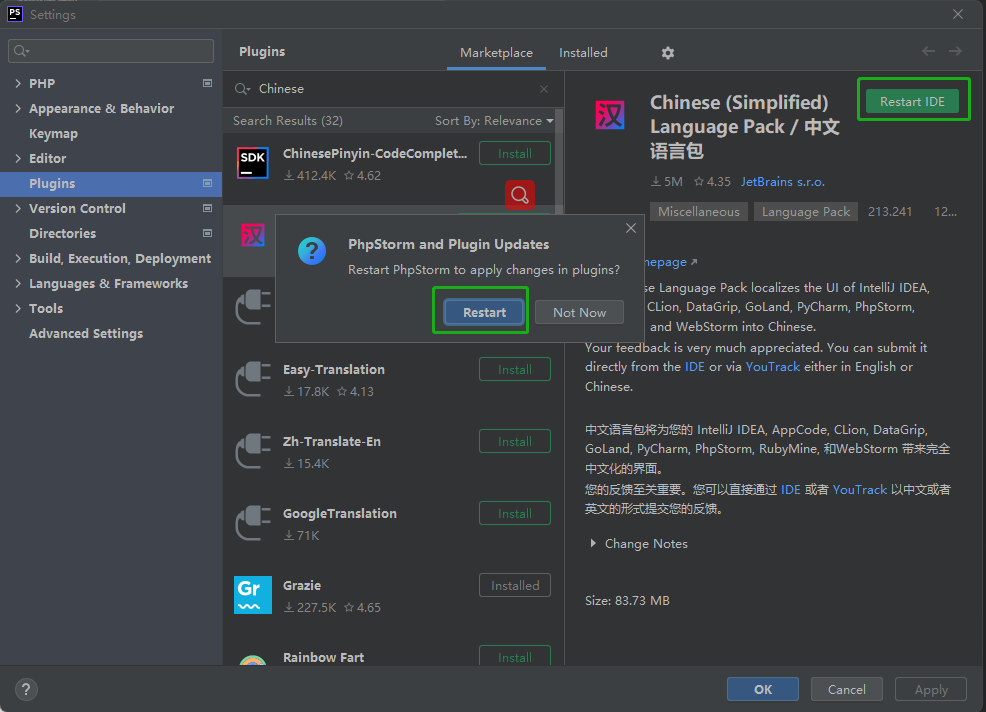Screen dimensions: 986x712
Task: Switch to the Installed tab
Action: click(x=583, y=53)
